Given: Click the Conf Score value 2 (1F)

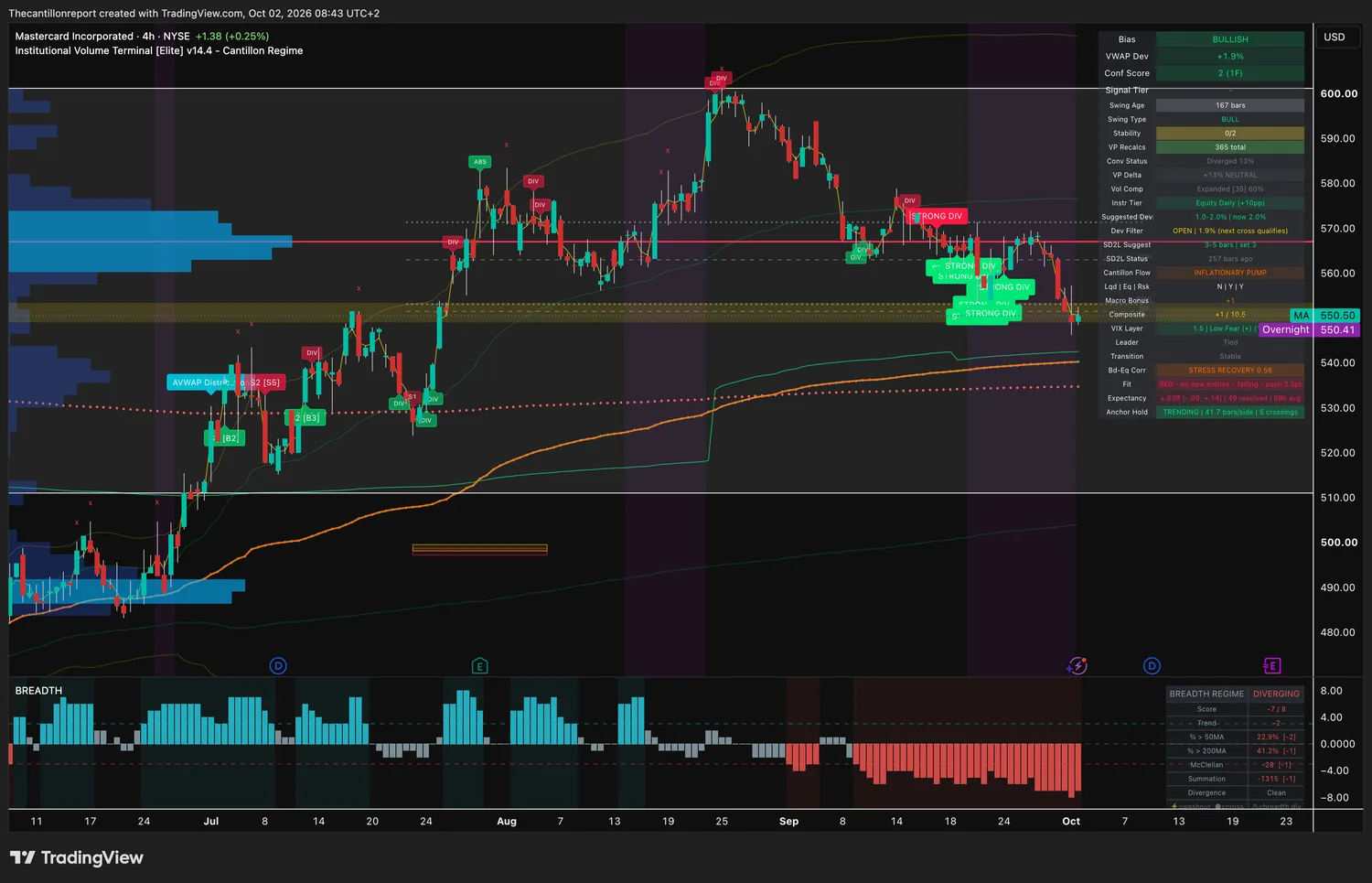Looking at the screenshot, I should click(1230, 73).
